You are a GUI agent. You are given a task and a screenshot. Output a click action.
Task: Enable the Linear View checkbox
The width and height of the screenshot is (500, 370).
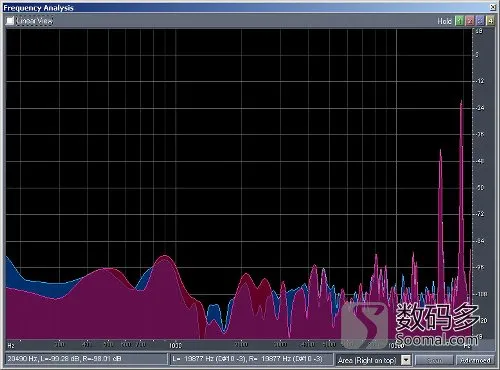coord(10,21)
